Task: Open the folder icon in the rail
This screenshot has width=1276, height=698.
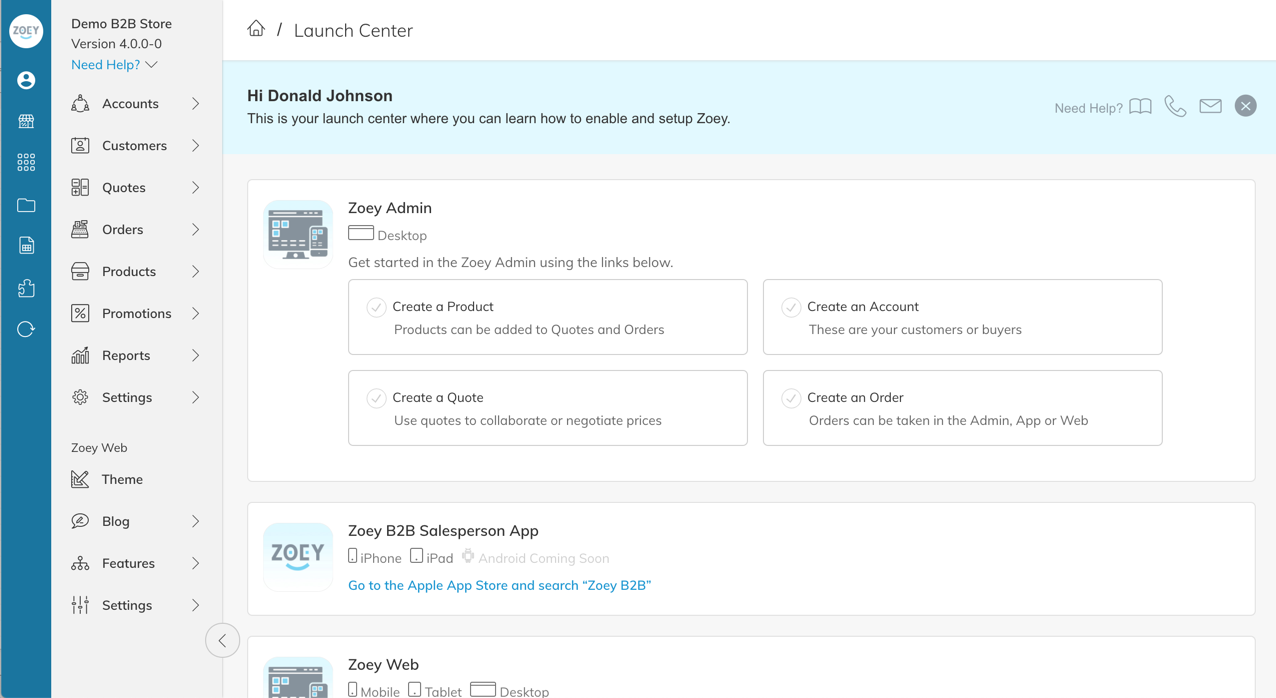Action: [26, 205]
